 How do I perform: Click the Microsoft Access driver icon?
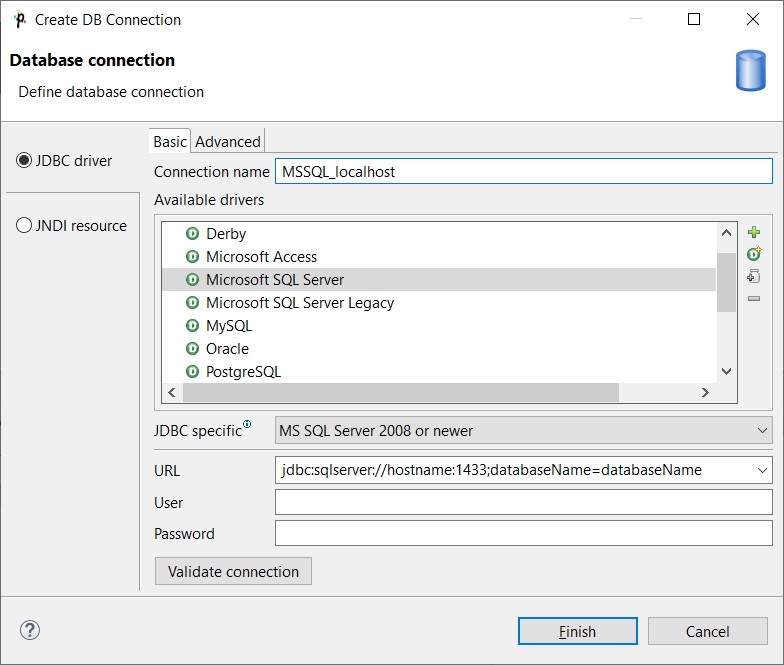click(192, 256)
